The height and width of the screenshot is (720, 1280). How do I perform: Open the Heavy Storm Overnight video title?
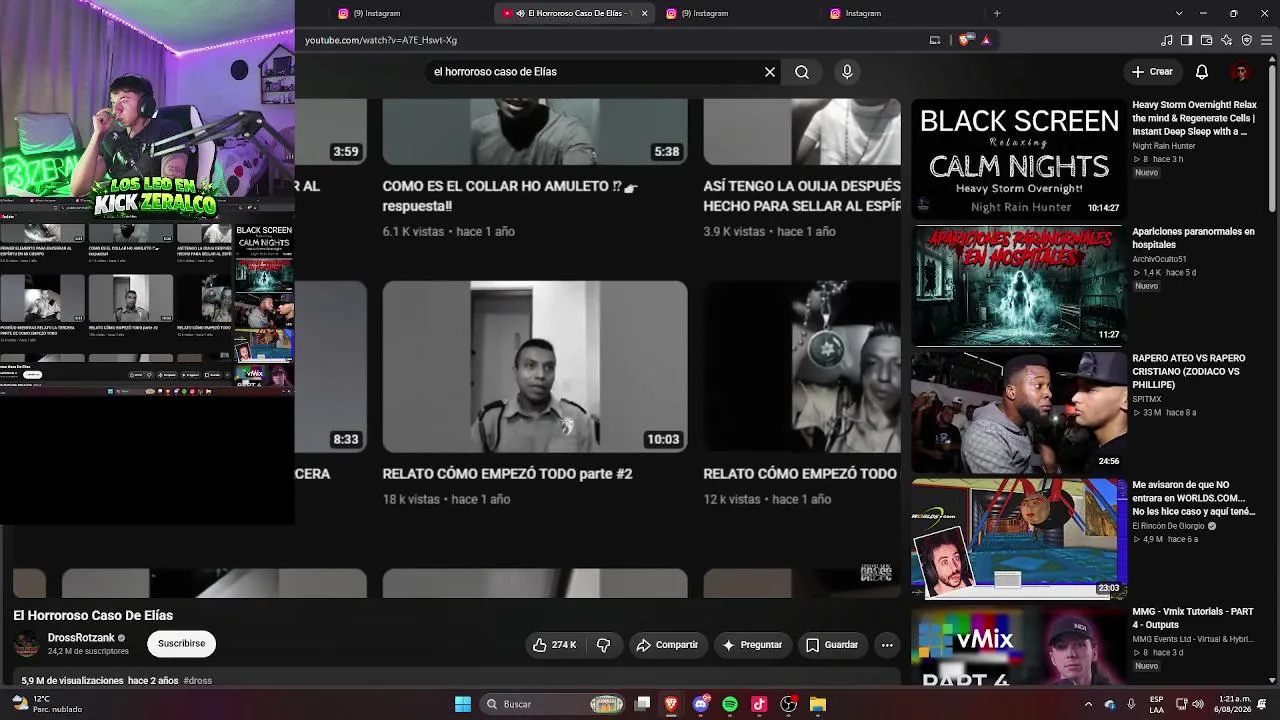coord(1194,118)
